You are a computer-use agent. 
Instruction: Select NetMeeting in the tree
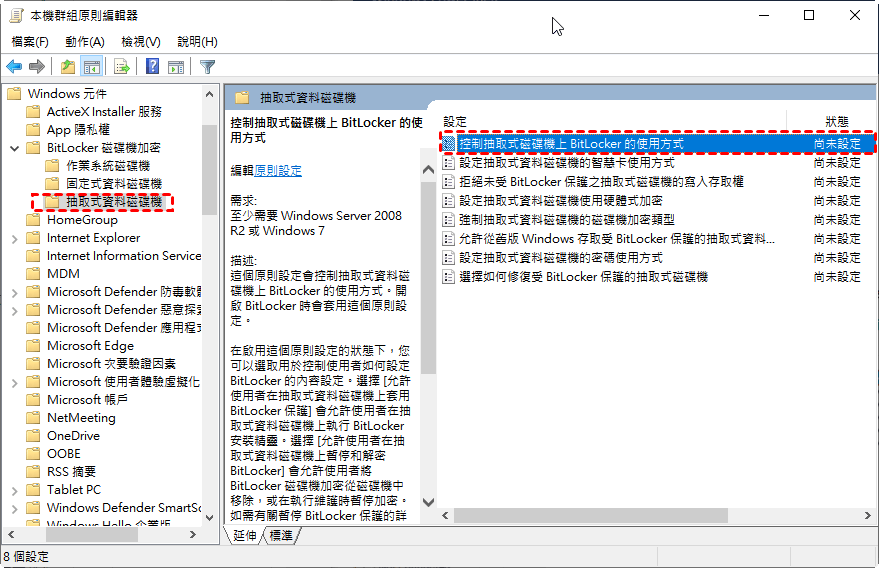(81, 418)
